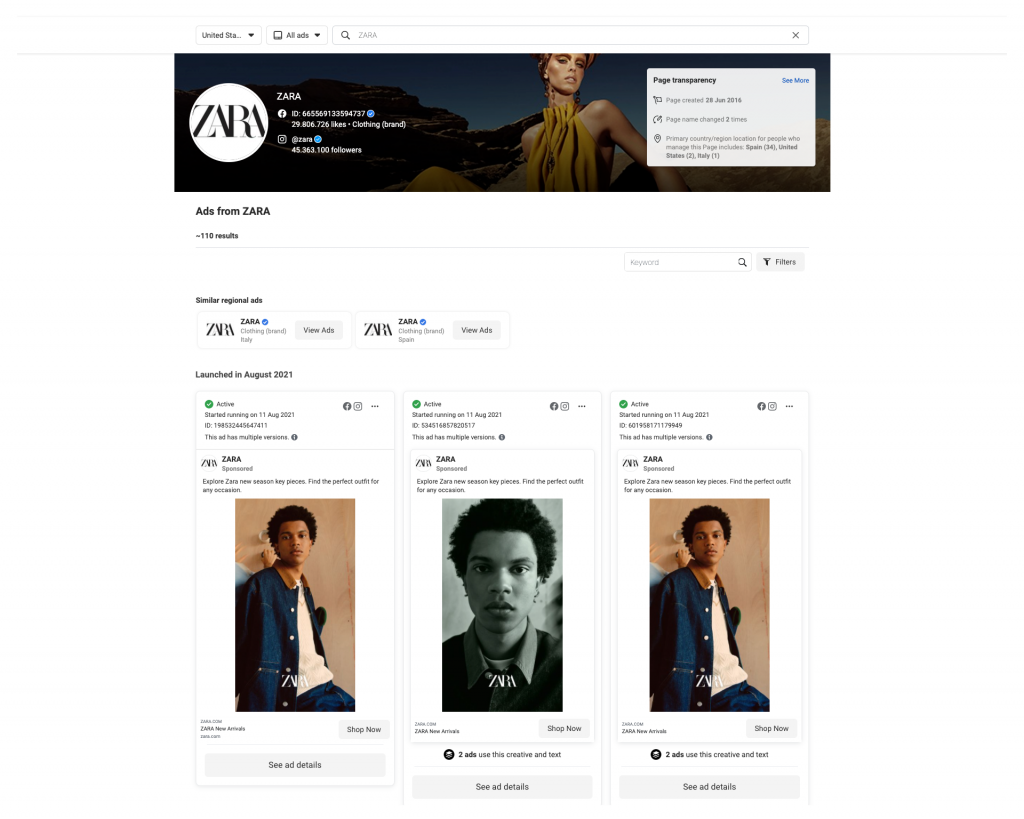Click the Instagram platform icon on ad 534516857820517

click(x=565, y=406)
